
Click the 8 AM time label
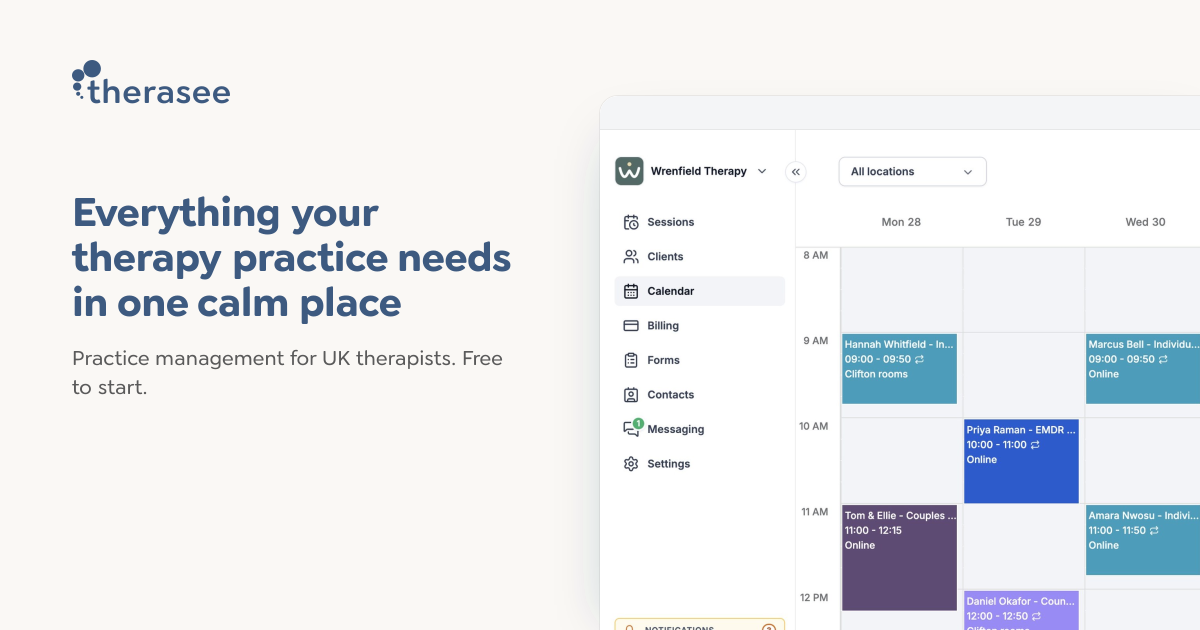(x=816, y=255)
